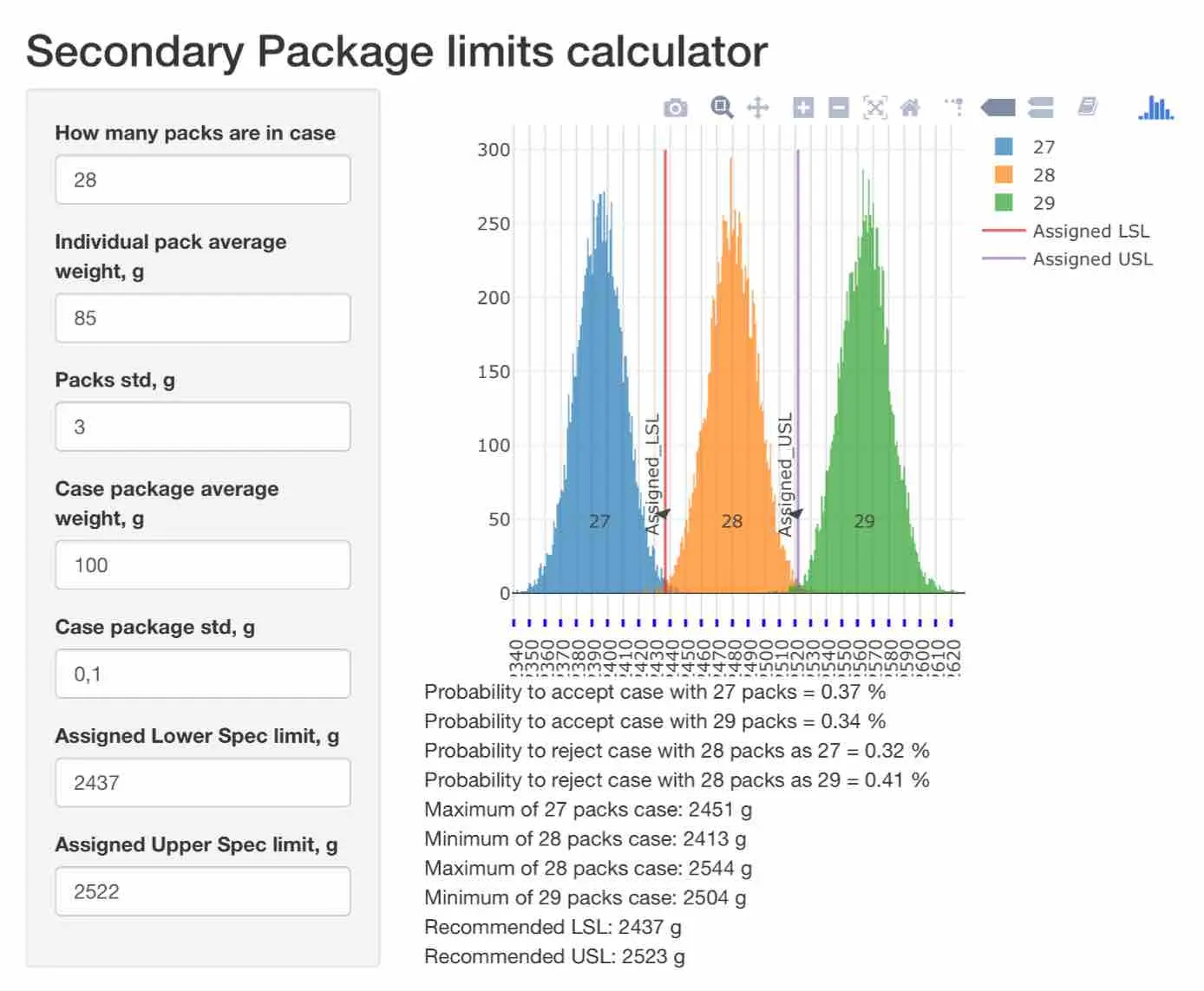Toggle the 27 series in the legend
The height and width of the screenshot is (991, 1204).
pos(1024,147)
